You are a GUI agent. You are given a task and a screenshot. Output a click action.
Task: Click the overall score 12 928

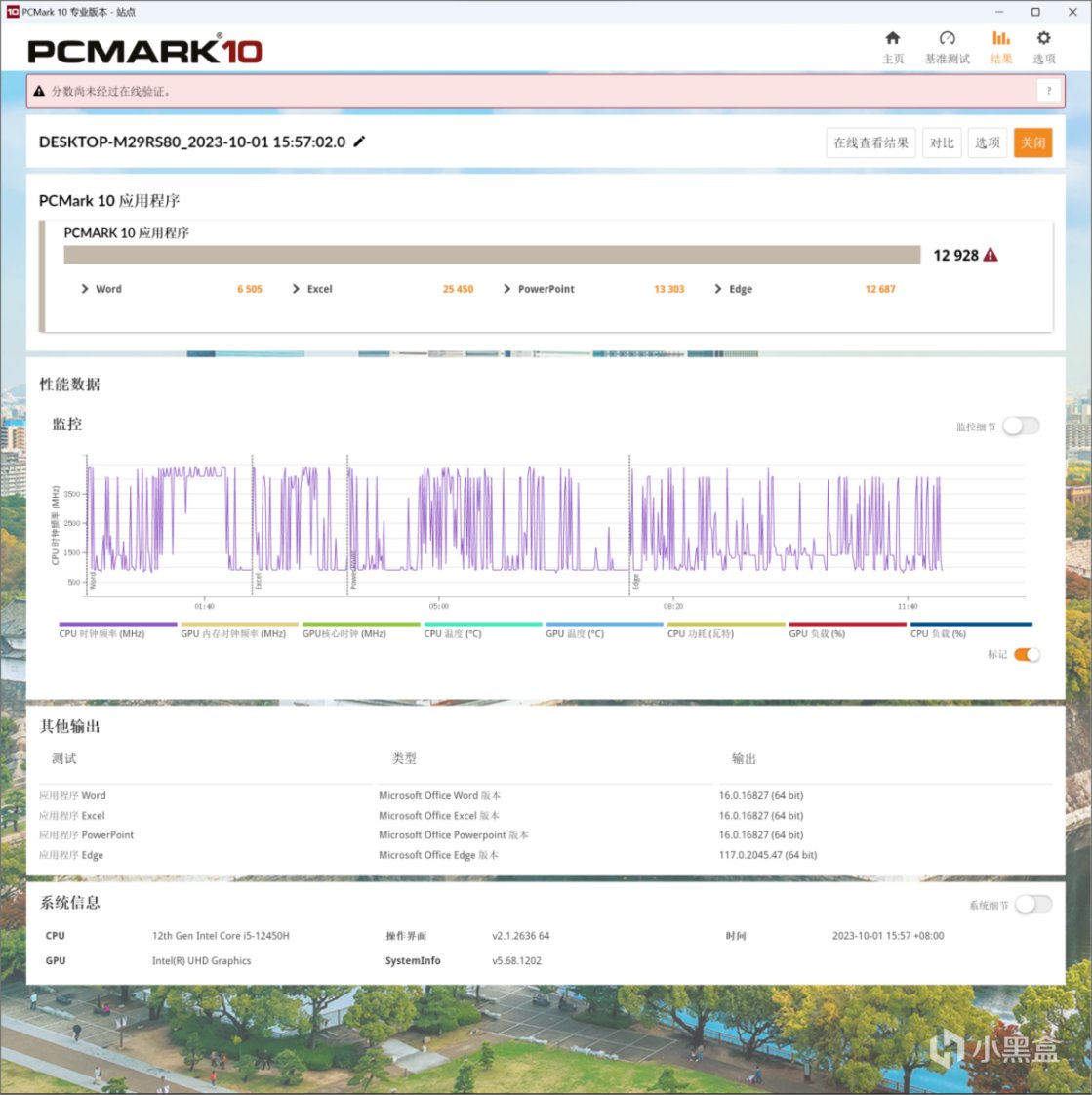[x=955, y=255]
